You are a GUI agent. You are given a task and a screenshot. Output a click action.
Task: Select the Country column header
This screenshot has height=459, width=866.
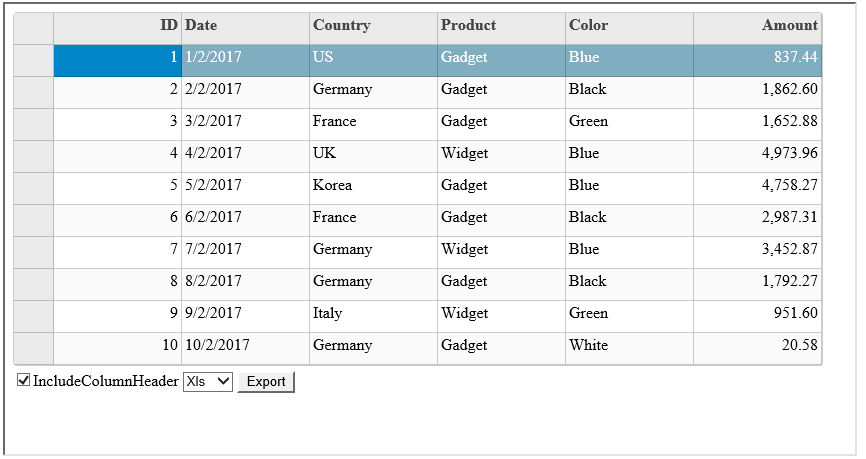point(373,27)
